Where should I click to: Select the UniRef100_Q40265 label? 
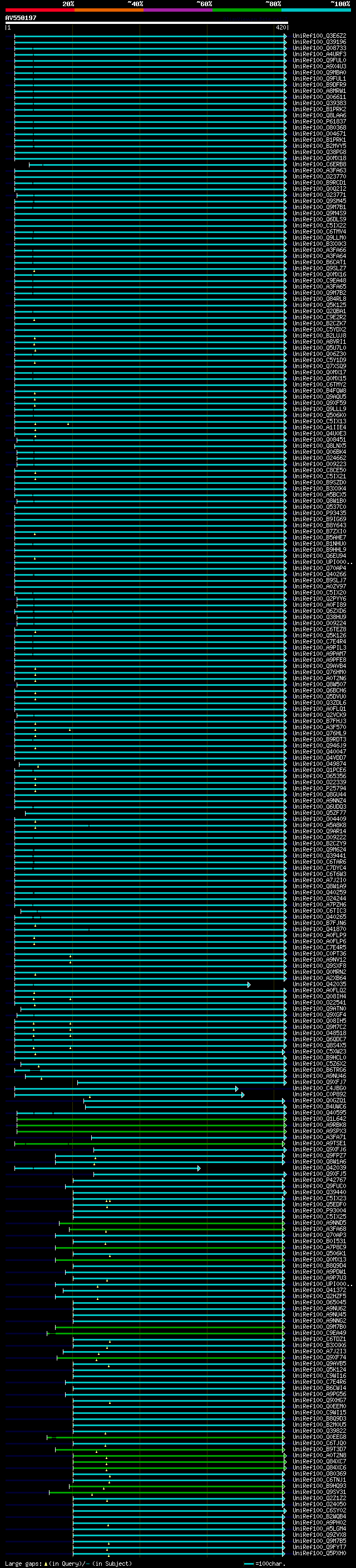(x=319, y=917)
